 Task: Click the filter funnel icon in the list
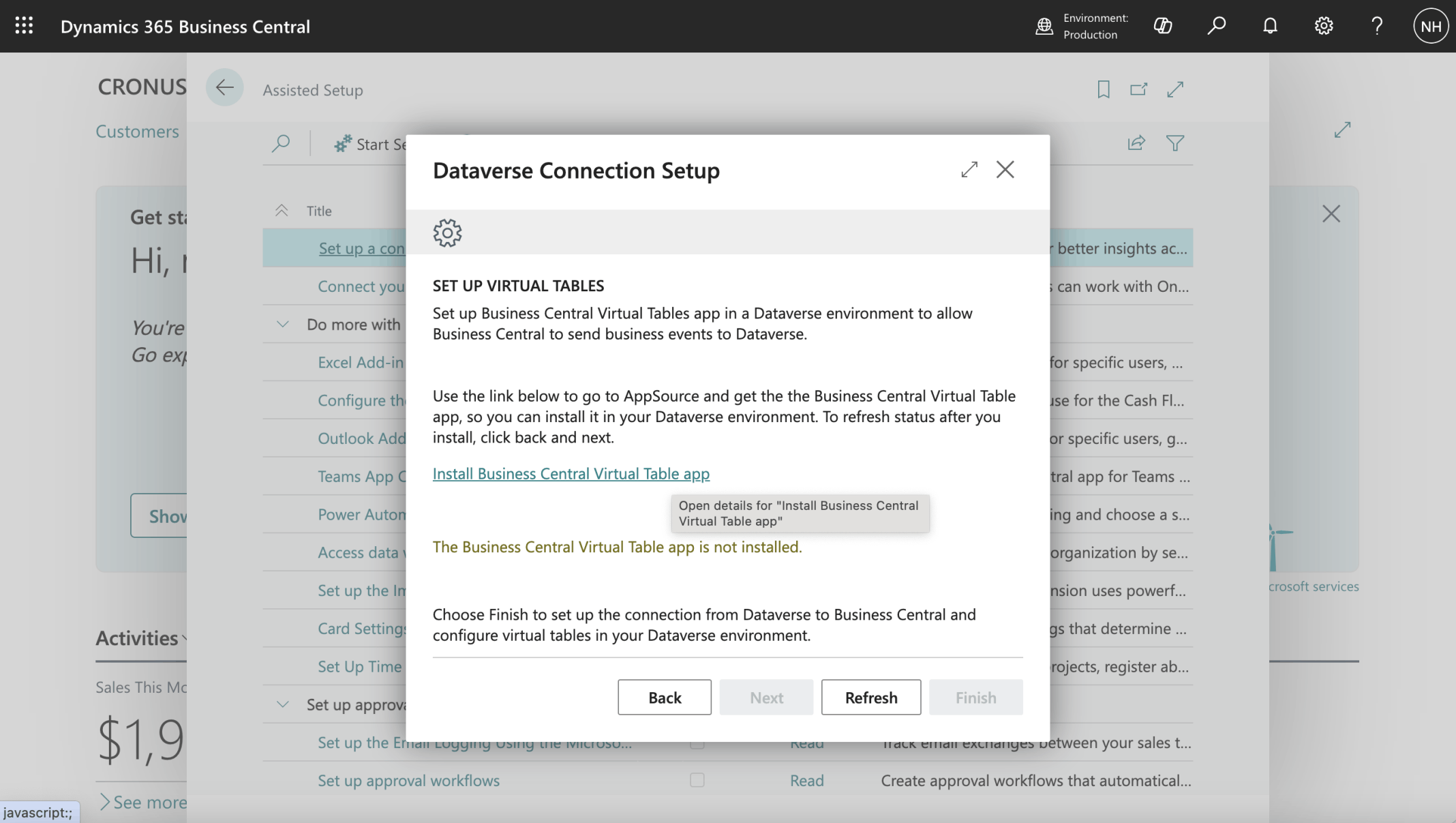[1174, 143]
